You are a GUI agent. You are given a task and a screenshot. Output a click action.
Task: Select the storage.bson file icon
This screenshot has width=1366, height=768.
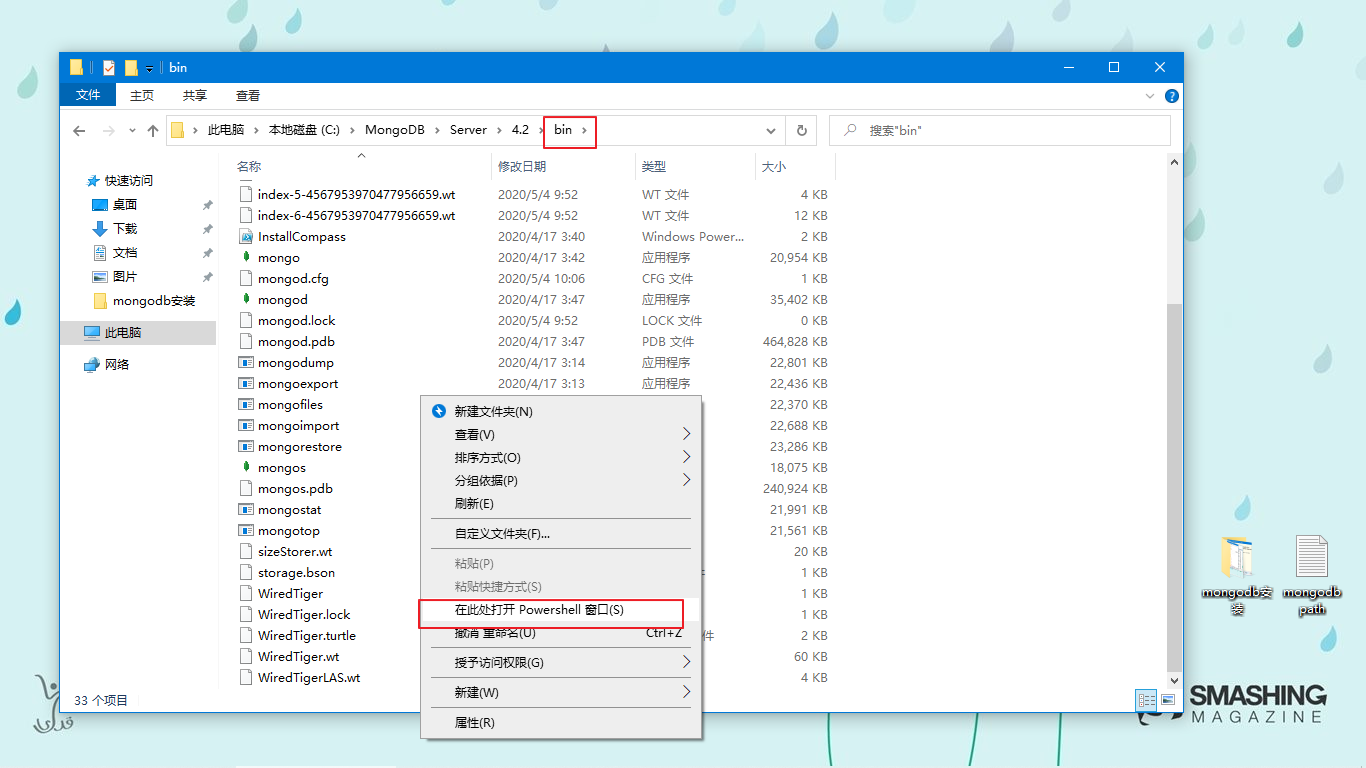247,572
